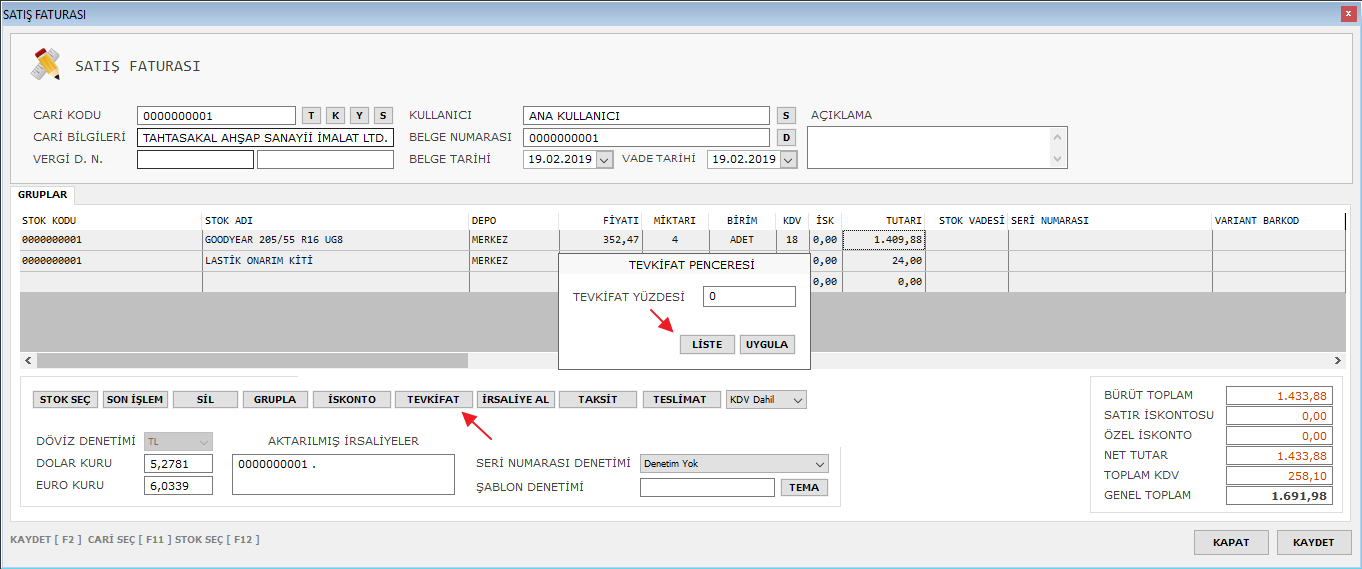The height and width of the screenshot is (569, 1362).
Task: Click the Net Tutar value field
Action: 1279,455
